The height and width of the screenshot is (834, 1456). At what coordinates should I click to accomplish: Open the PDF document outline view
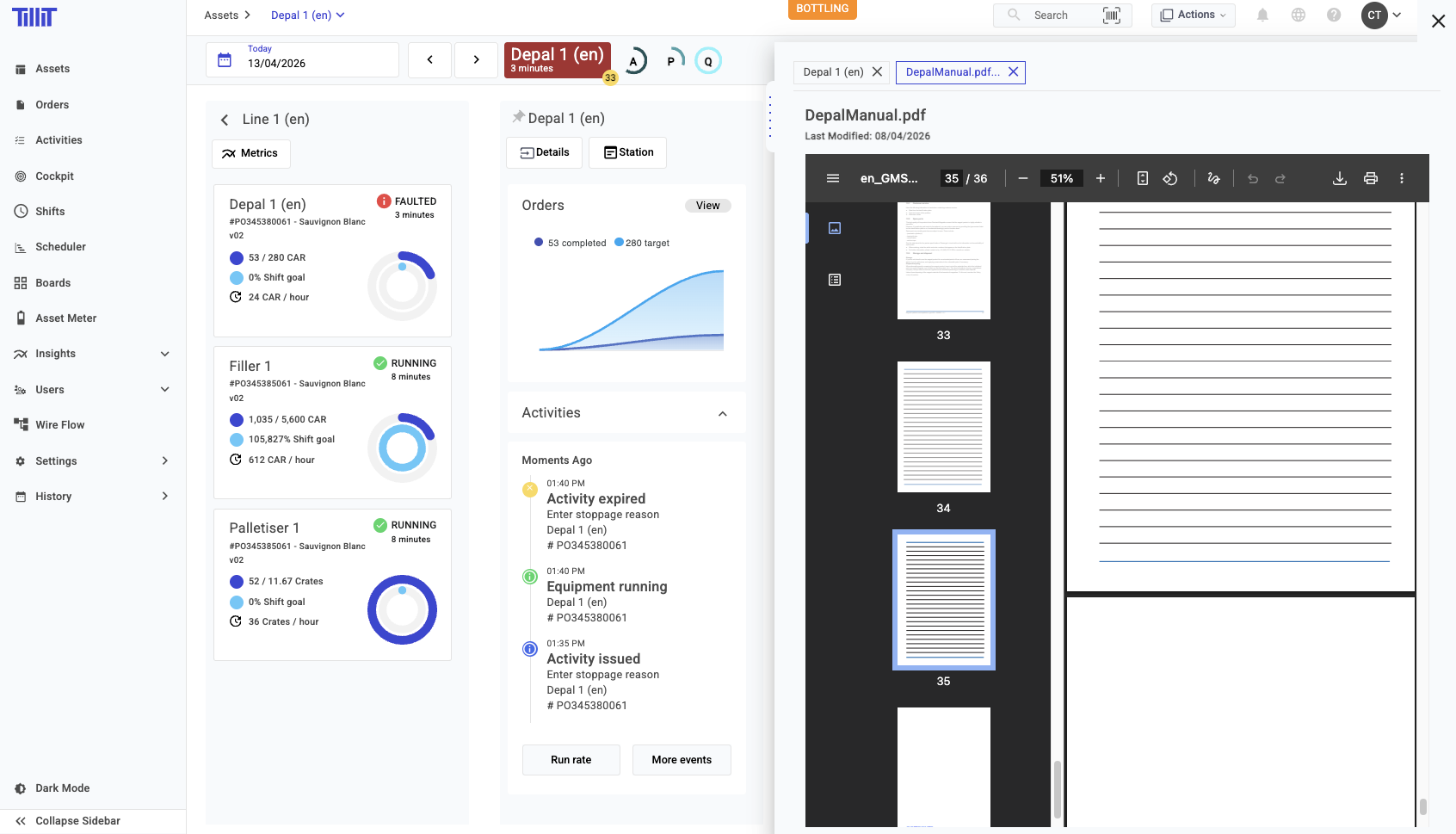click(834, 280)
